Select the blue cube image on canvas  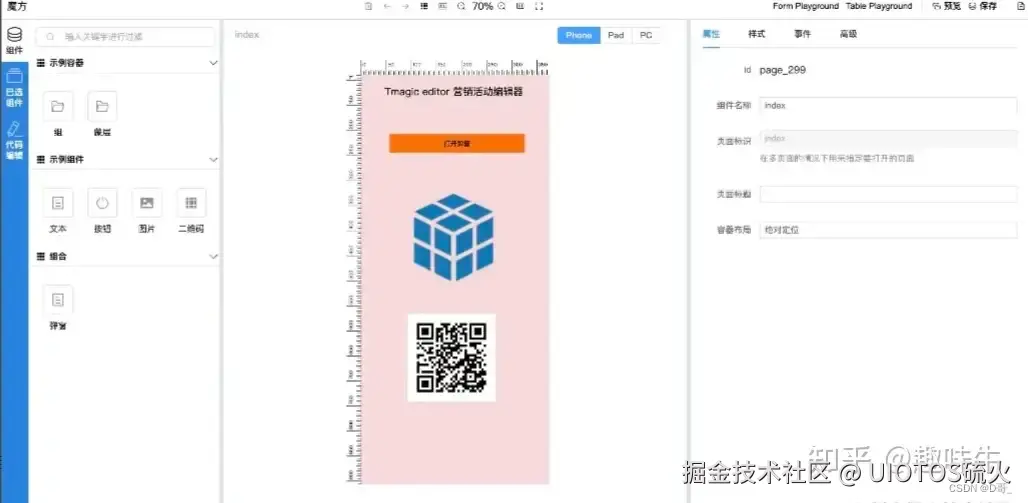[x=454, y=237]
